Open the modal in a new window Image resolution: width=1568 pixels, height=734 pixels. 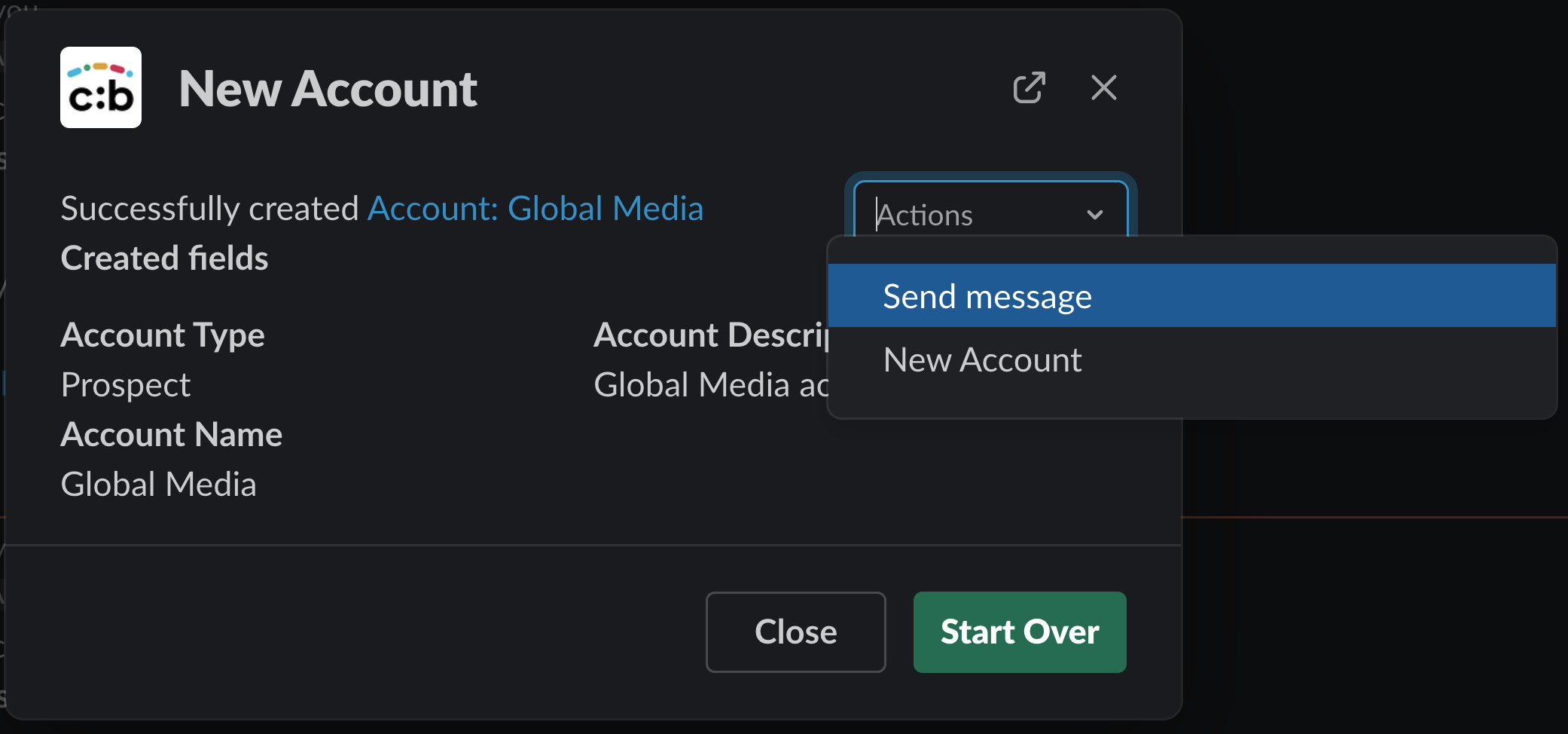pos(1029,88)
